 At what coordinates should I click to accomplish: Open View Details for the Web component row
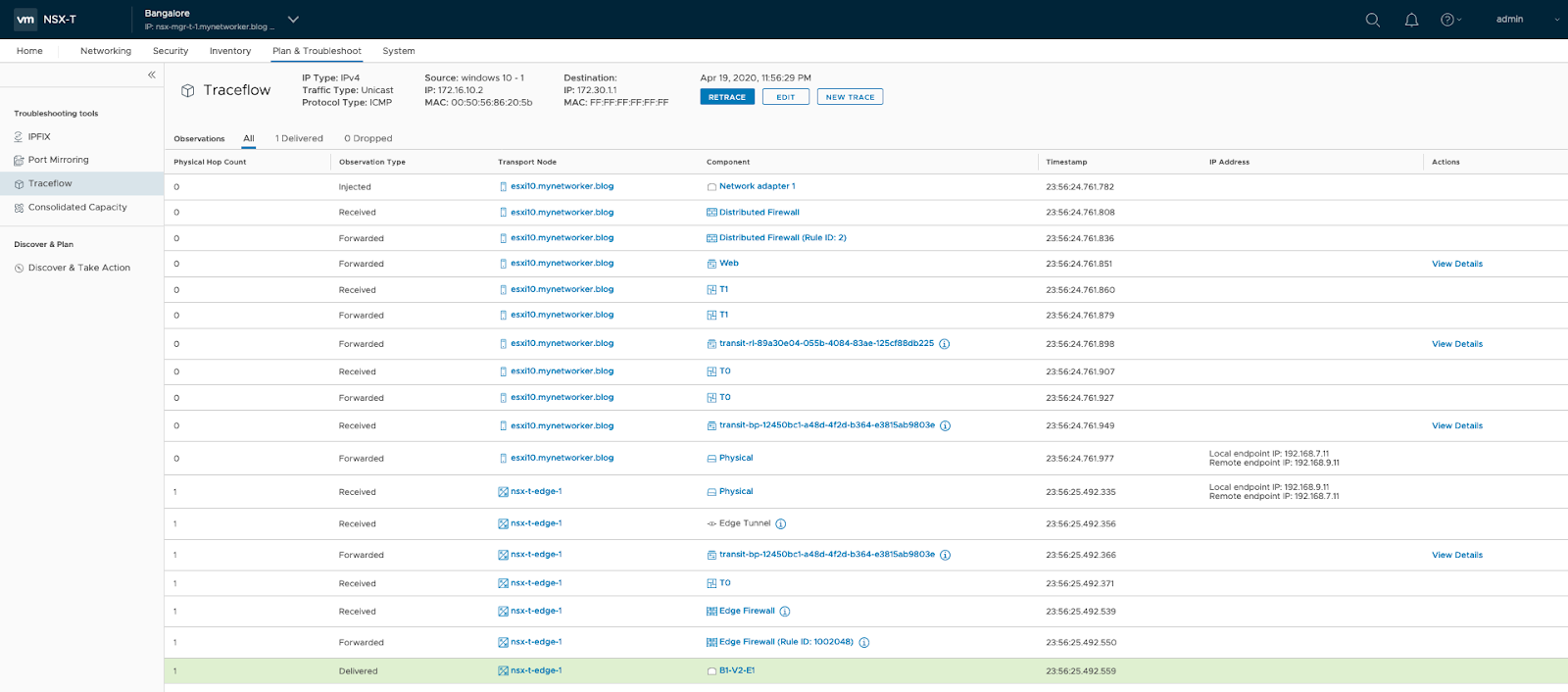1456,264
